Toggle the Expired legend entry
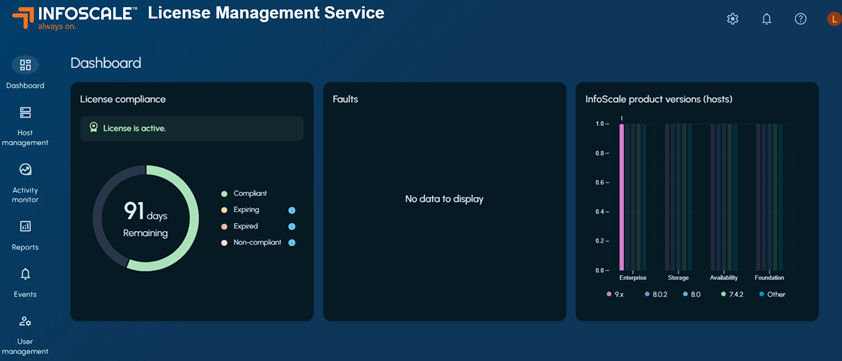This screenshot has width=842, height=361. 239,226
